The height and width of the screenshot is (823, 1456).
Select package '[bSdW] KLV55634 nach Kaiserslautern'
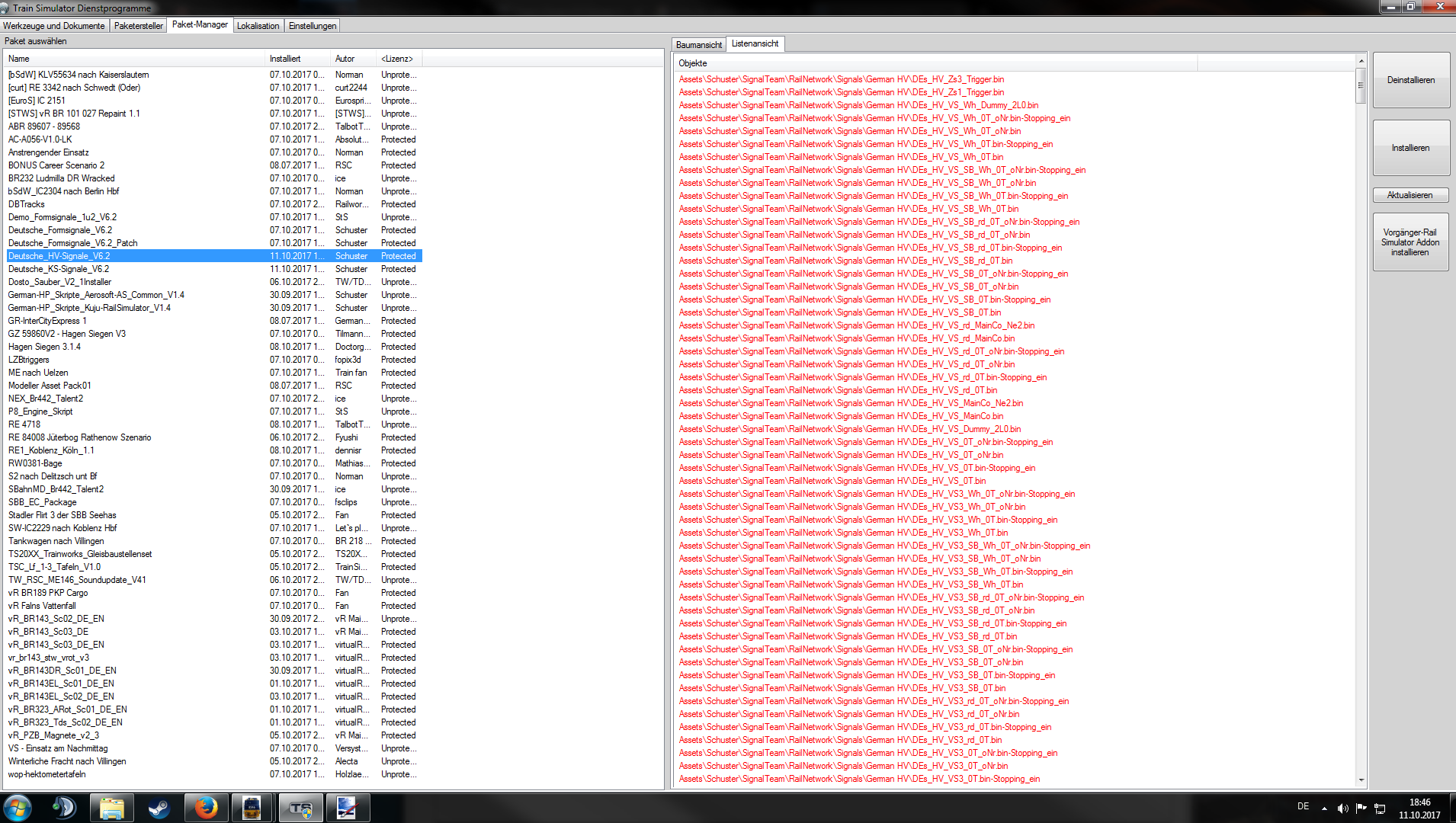pos(214,75)
